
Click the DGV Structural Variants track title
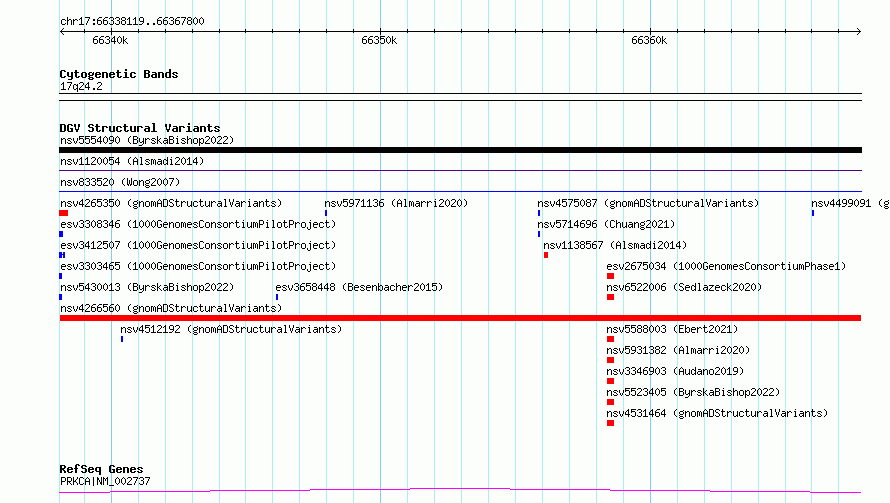coord(140,128)
